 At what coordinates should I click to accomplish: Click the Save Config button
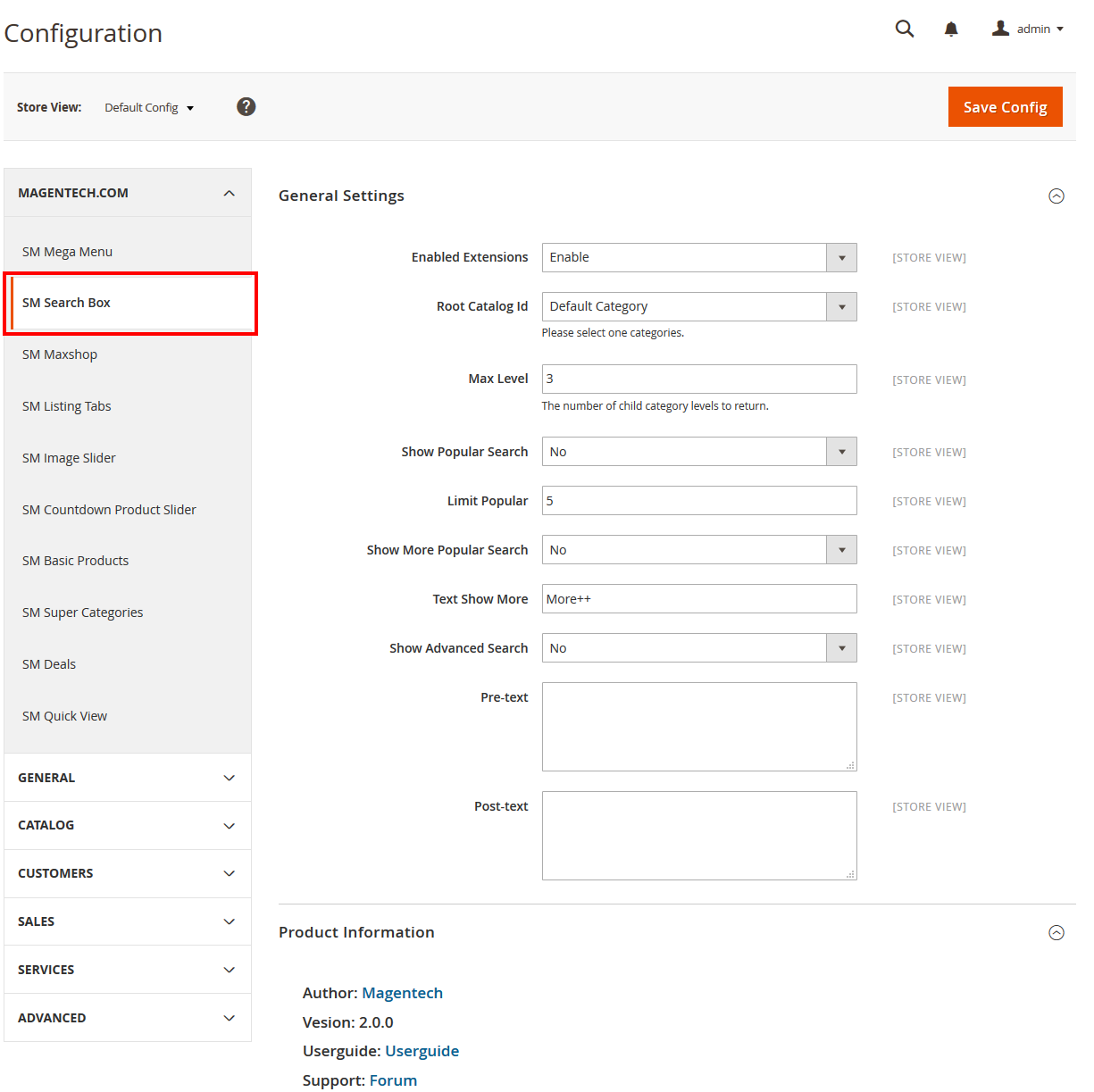[x=1005, y=107]
